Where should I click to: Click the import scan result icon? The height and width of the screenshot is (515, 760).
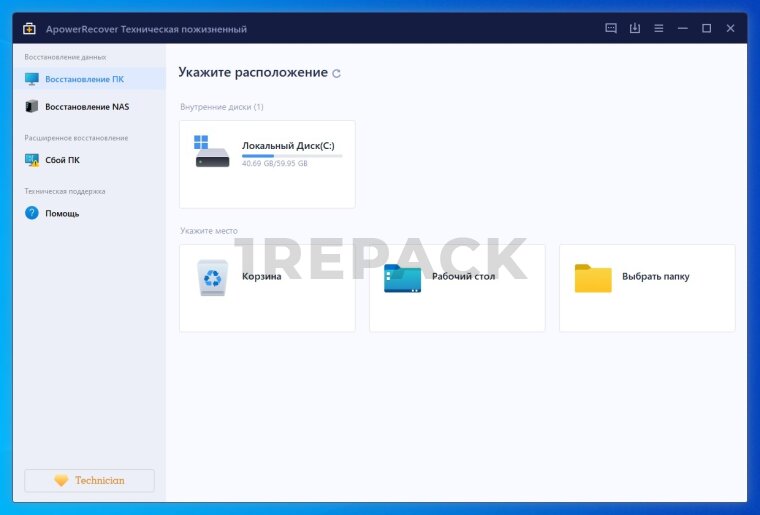(x=634, y=29)
